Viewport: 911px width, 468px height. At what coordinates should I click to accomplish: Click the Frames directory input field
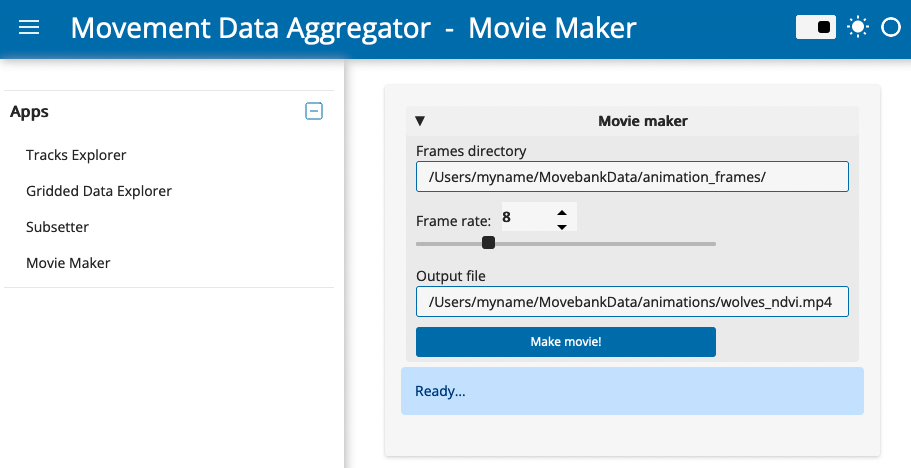pyautogui.click(x=632, y=177)
